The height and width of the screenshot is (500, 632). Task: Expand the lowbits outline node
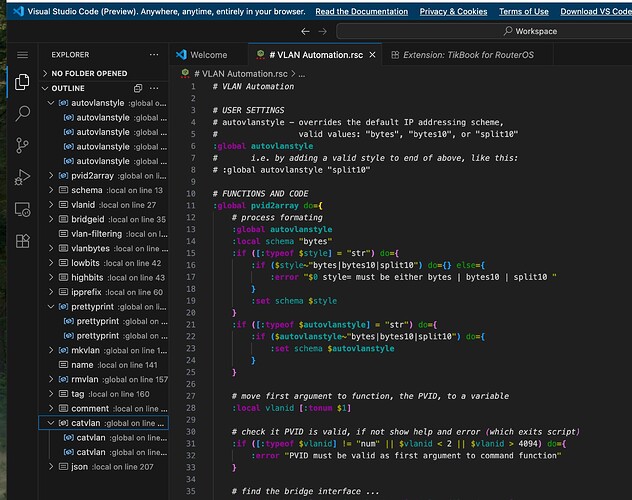pyautogui.click(x=51, y=263)
